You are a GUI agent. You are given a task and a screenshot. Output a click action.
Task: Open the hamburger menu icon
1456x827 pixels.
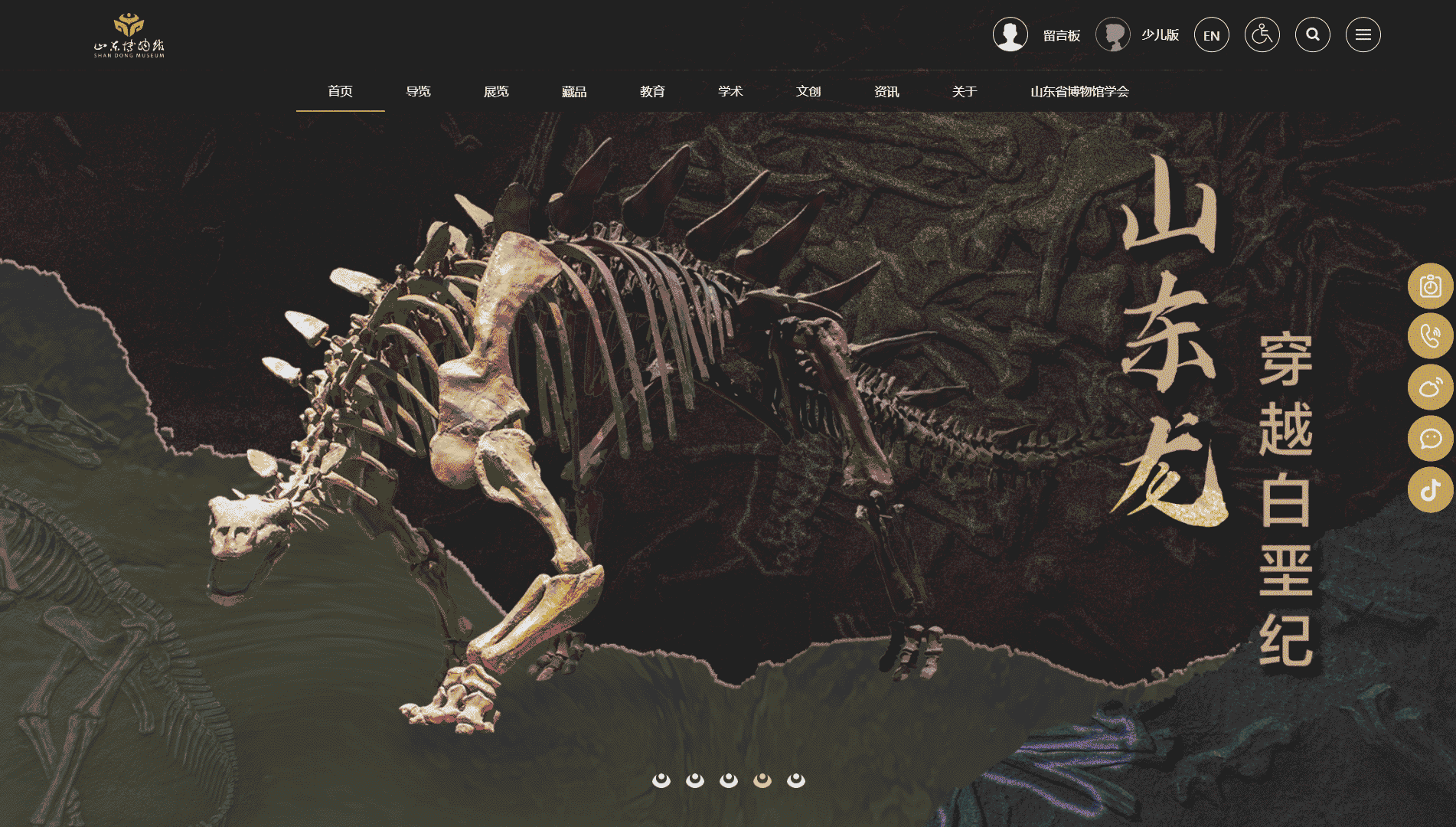[1363, 34]
